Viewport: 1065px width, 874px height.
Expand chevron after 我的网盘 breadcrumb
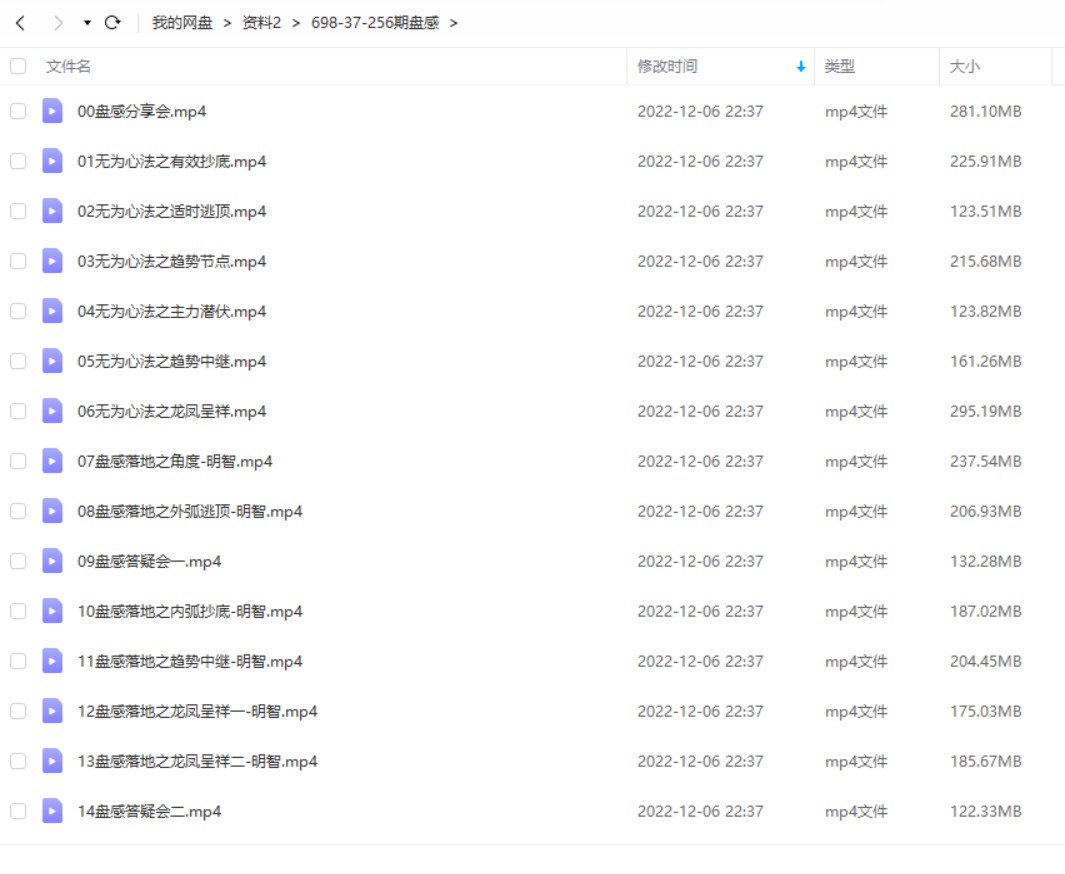(x=228, y=23)
